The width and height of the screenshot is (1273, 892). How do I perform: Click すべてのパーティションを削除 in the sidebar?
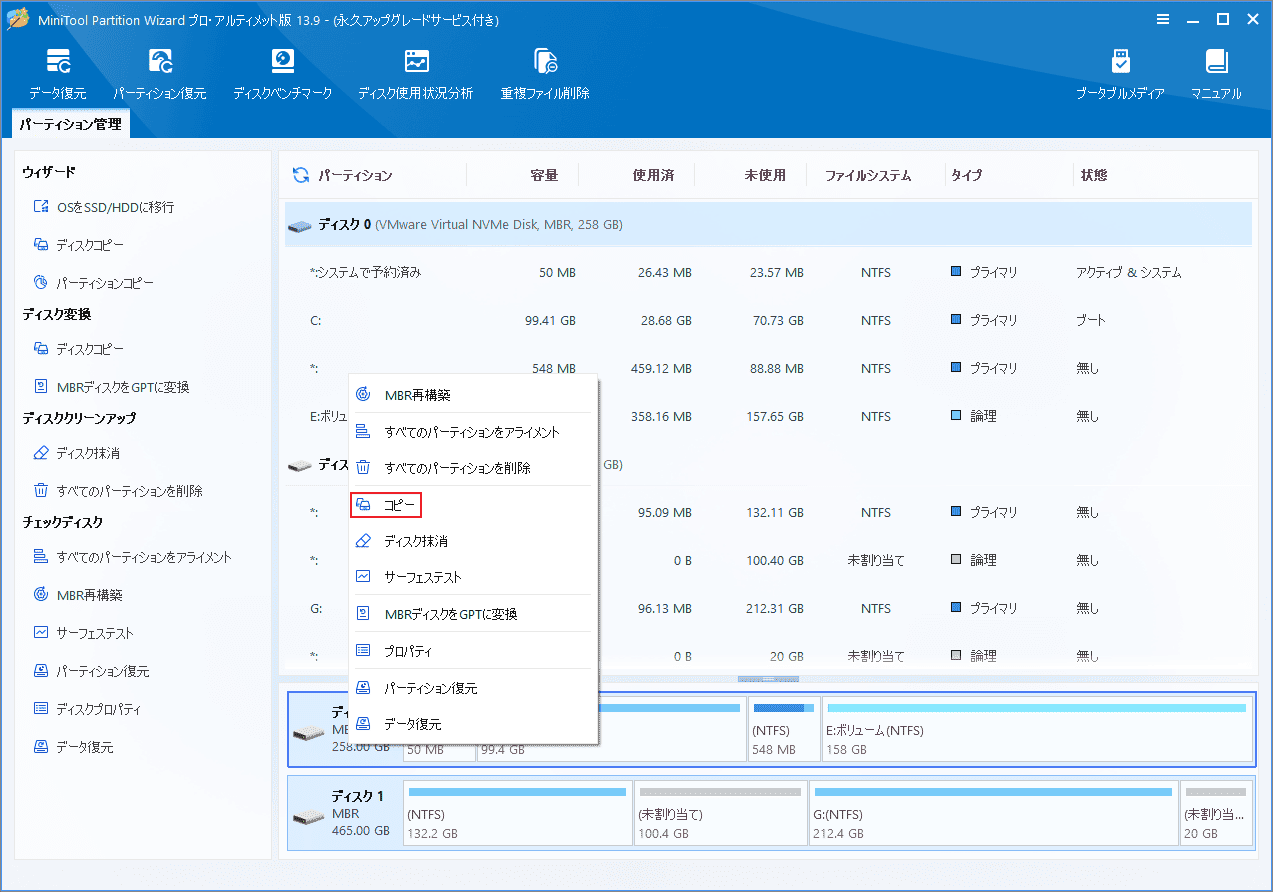pos(118,491)
